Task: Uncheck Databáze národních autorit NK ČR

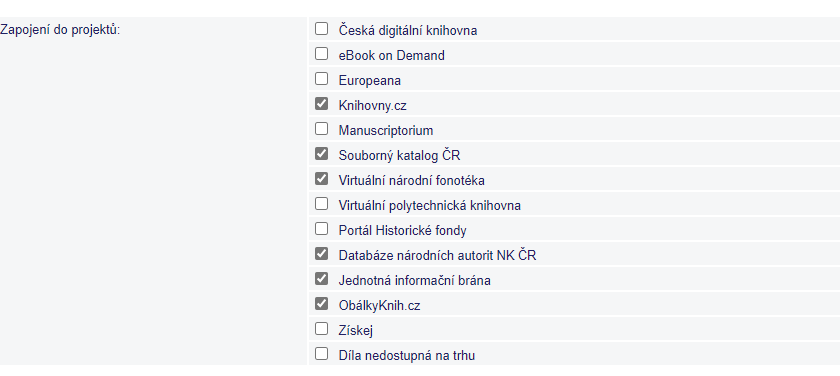Action: [x=321, y=254]
